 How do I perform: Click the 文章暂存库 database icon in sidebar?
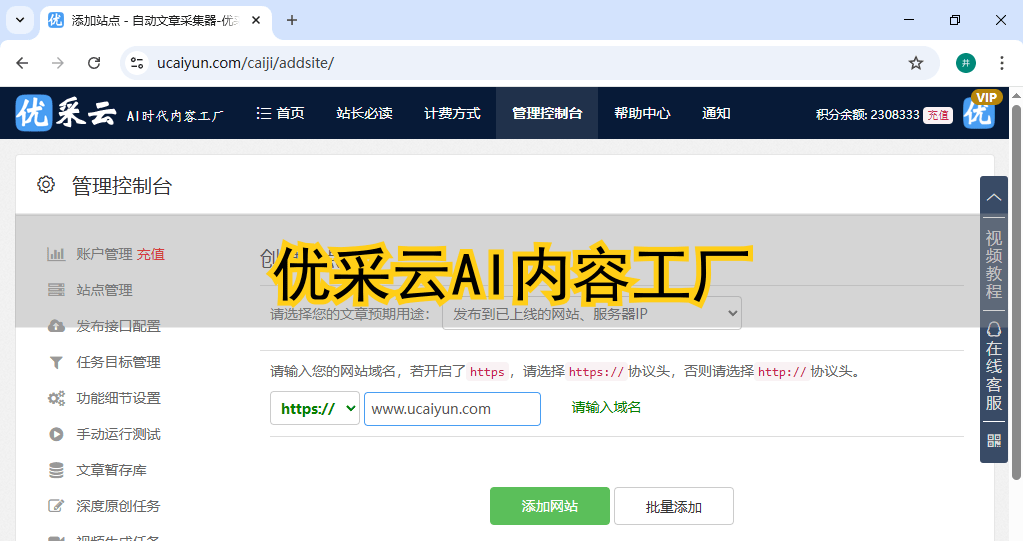pyautogui.click(x=56, y=470)
